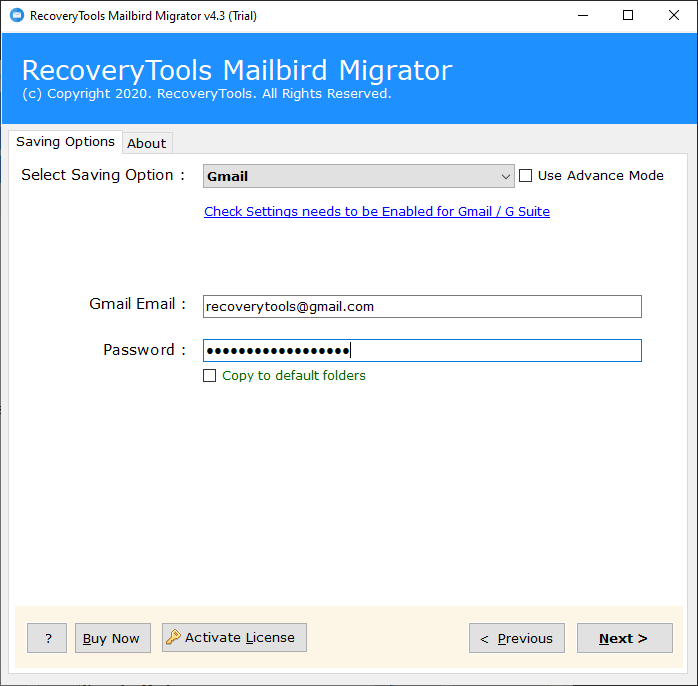This screenshot has height=686, width=698.
Task: Click the Select Saving Option label
Action: point(103,175)
